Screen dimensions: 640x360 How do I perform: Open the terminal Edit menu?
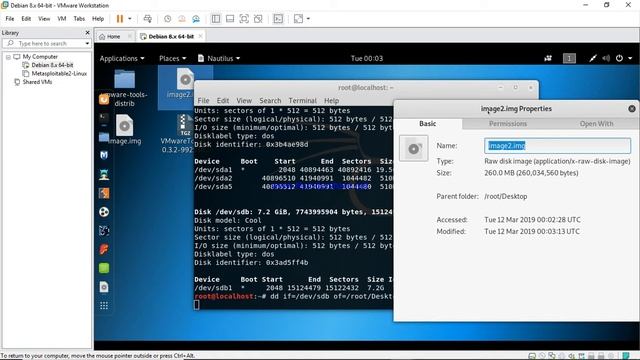pyautogui.click(x=222, y=100)
